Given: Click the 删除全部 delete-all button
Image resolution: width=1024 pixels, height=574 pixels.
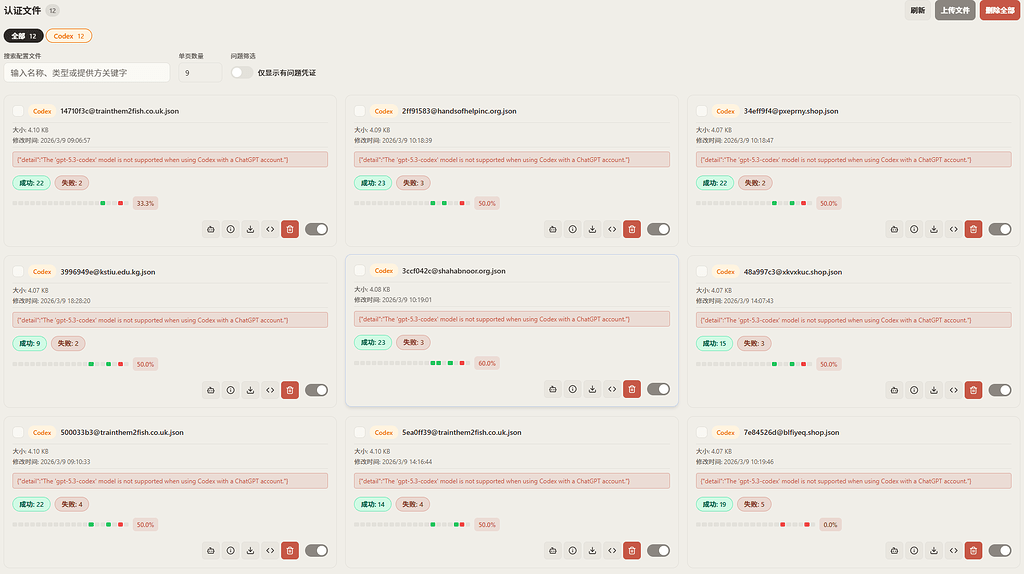Looking at the screenshot, I should pyautogui.click(x=1000, y=10).
